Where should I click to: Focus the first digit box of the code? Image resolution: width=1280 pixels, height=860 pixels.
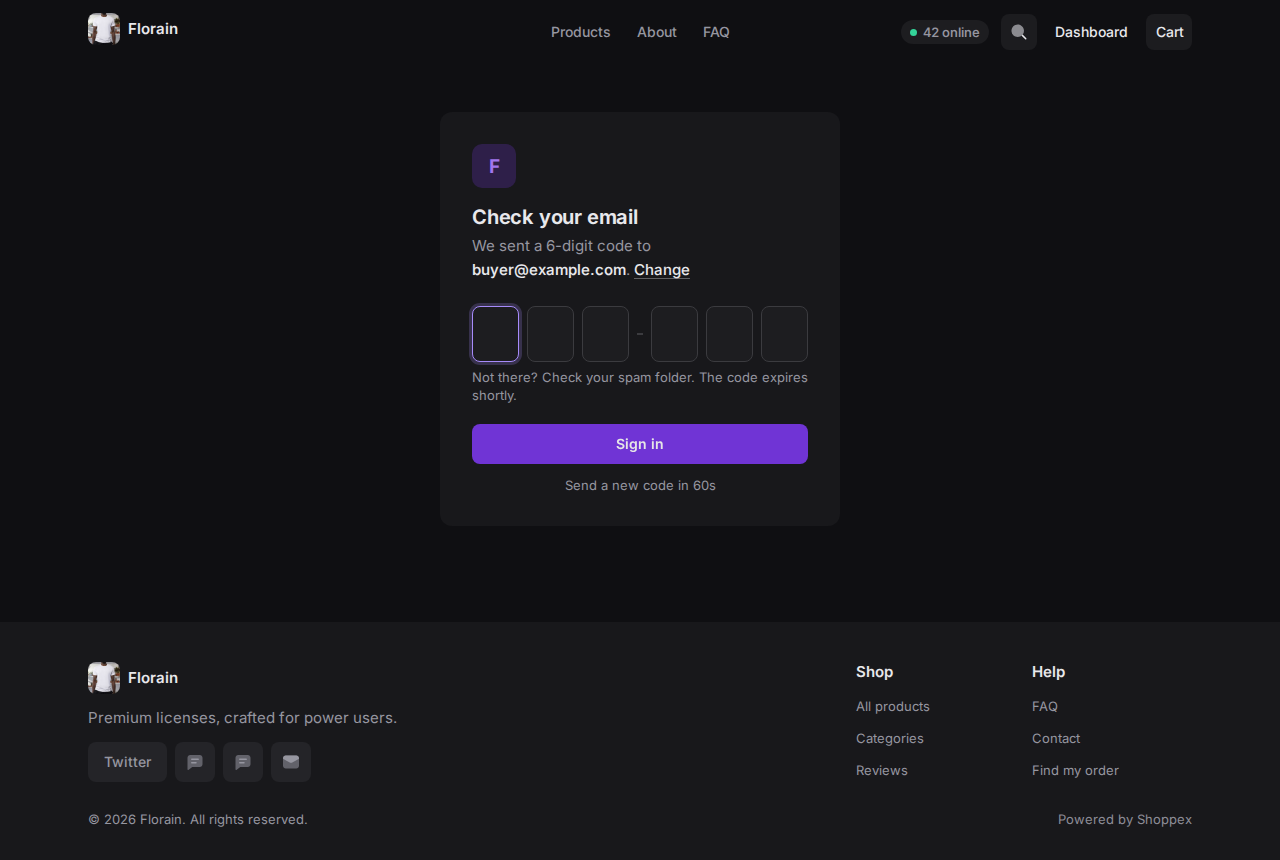pos(495,334)
